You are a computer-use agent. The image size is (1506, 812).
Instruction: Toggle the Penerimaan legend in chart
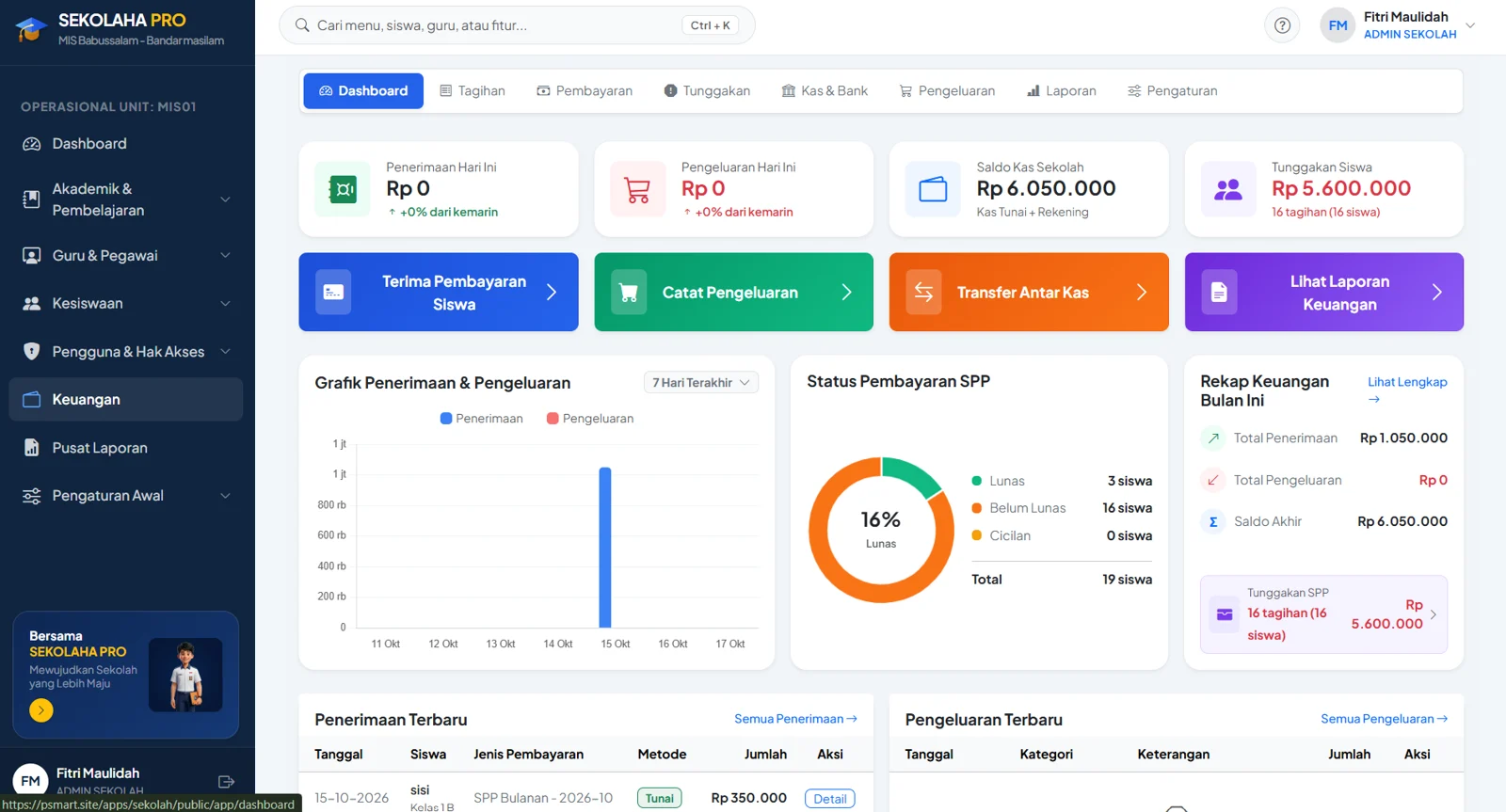[x=481, y=419]
